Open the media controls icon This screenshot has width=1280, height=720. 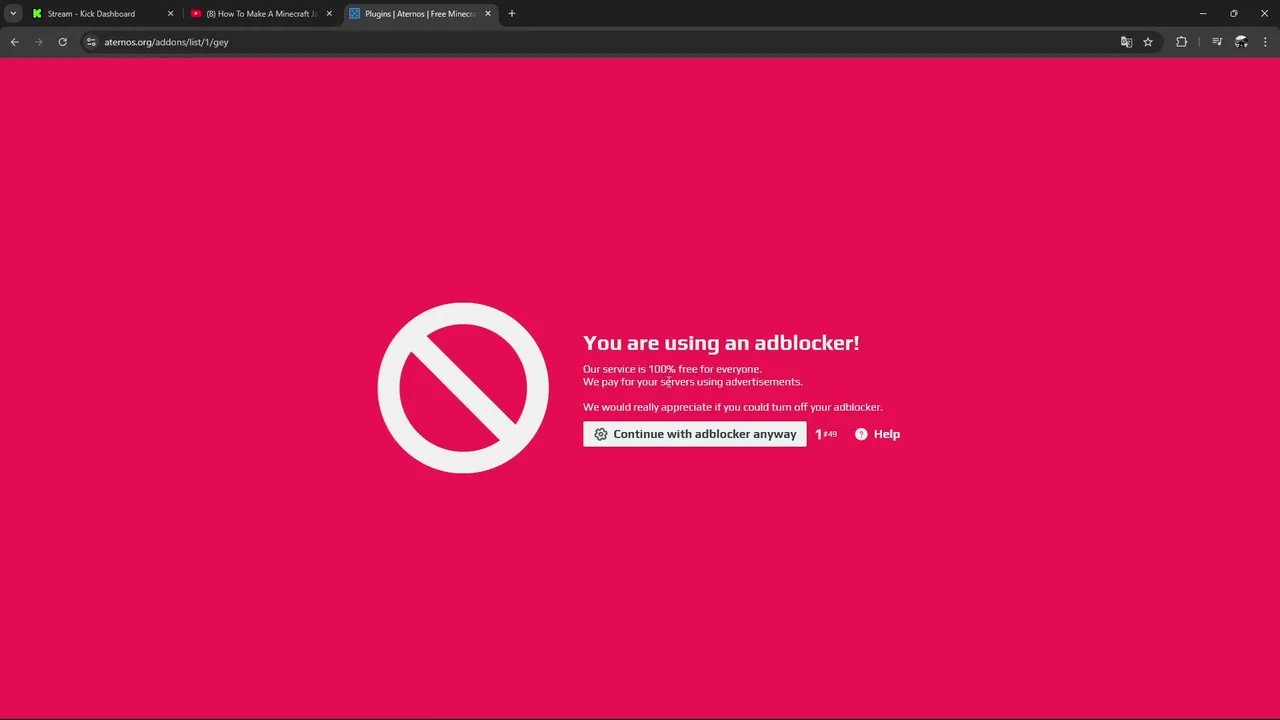(1217, 42)
